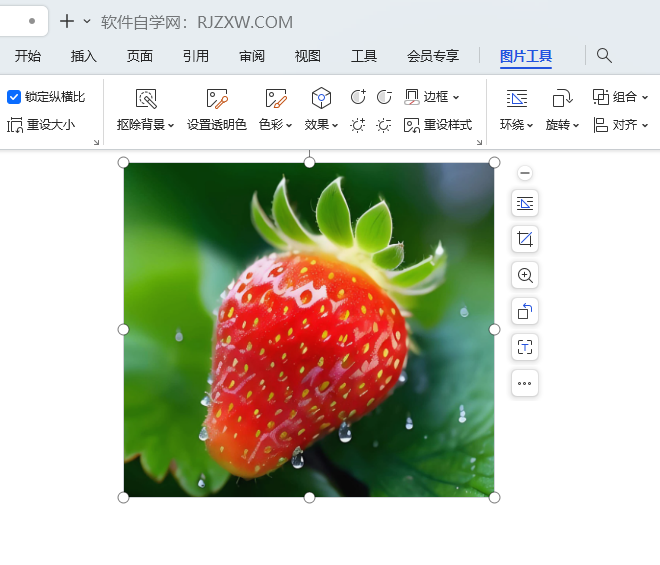The height and width of the screenshot is (565, 660).
Task: Open the 旋转 dropdown arrow
Action: [x=576, y=125]
